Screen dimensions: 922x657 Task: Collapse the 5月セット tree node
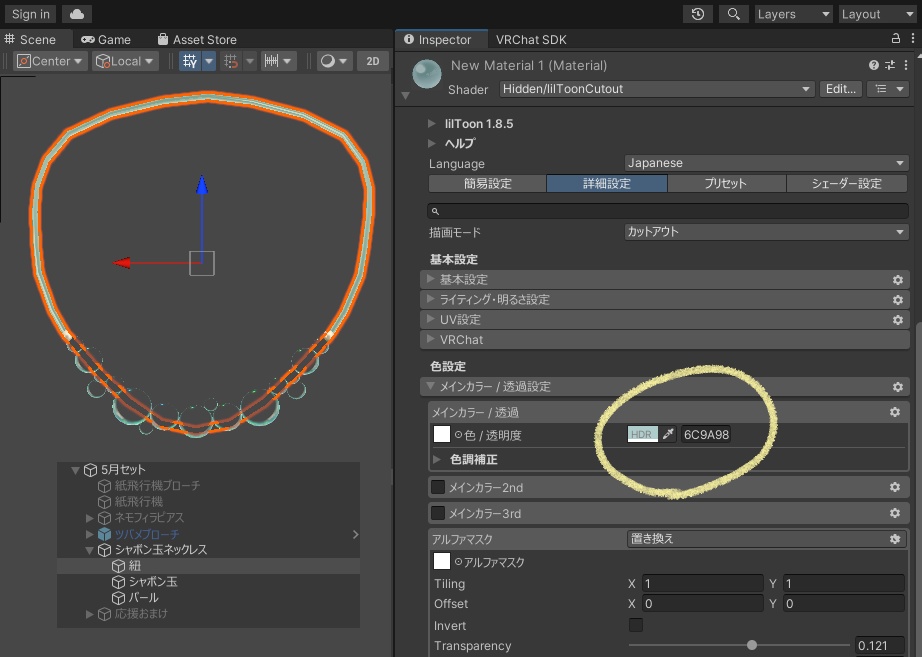point(75,470)
